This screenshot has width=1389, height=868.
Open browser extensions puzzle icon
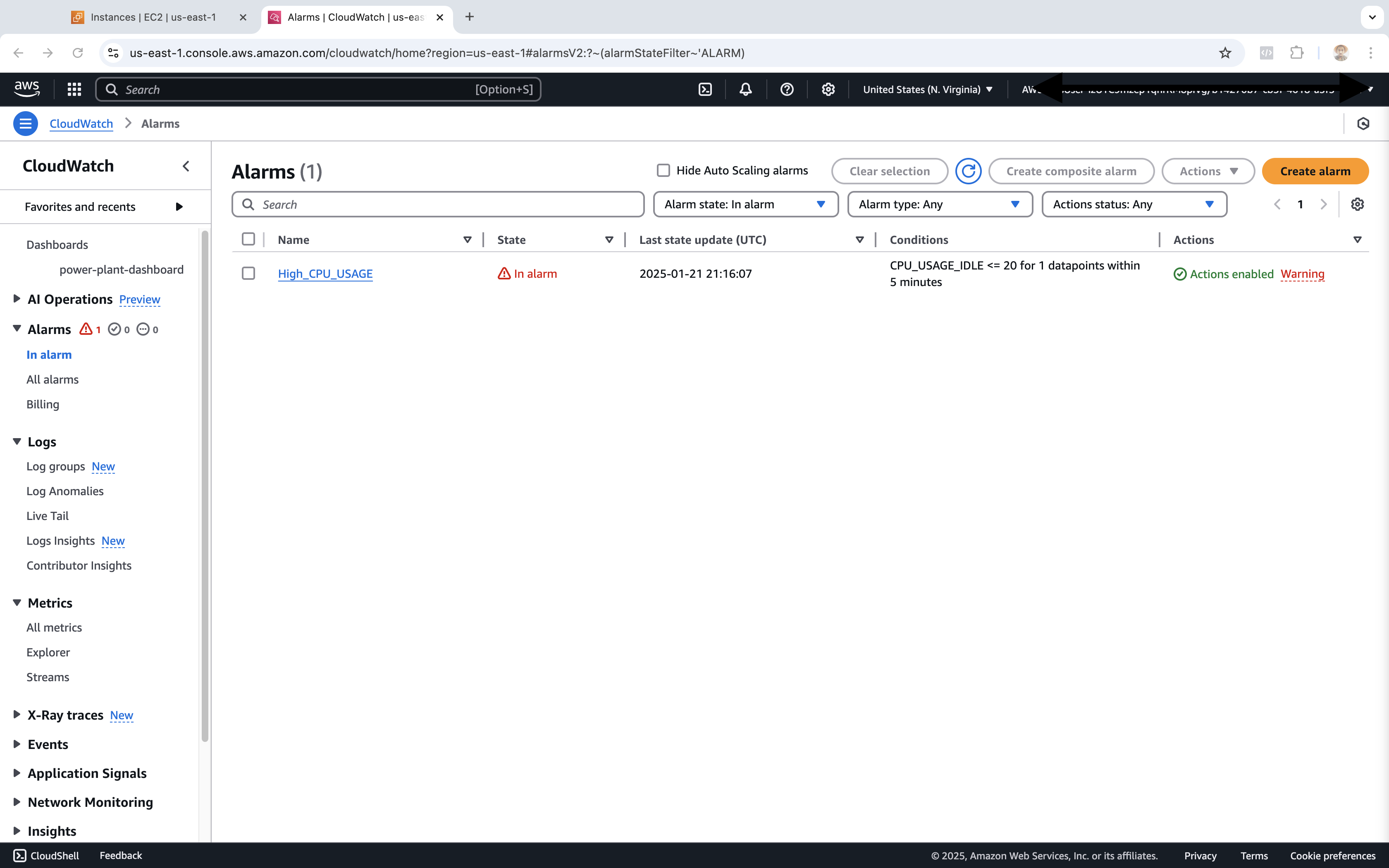pyautogui.click(x=1296, y=53)
